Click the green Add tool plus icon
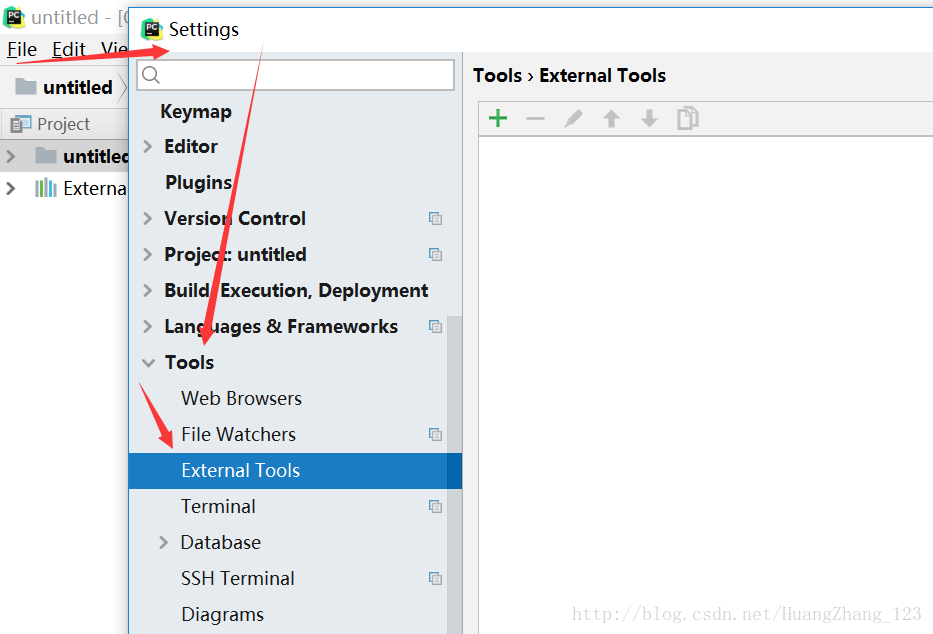 tap(498, 119)
